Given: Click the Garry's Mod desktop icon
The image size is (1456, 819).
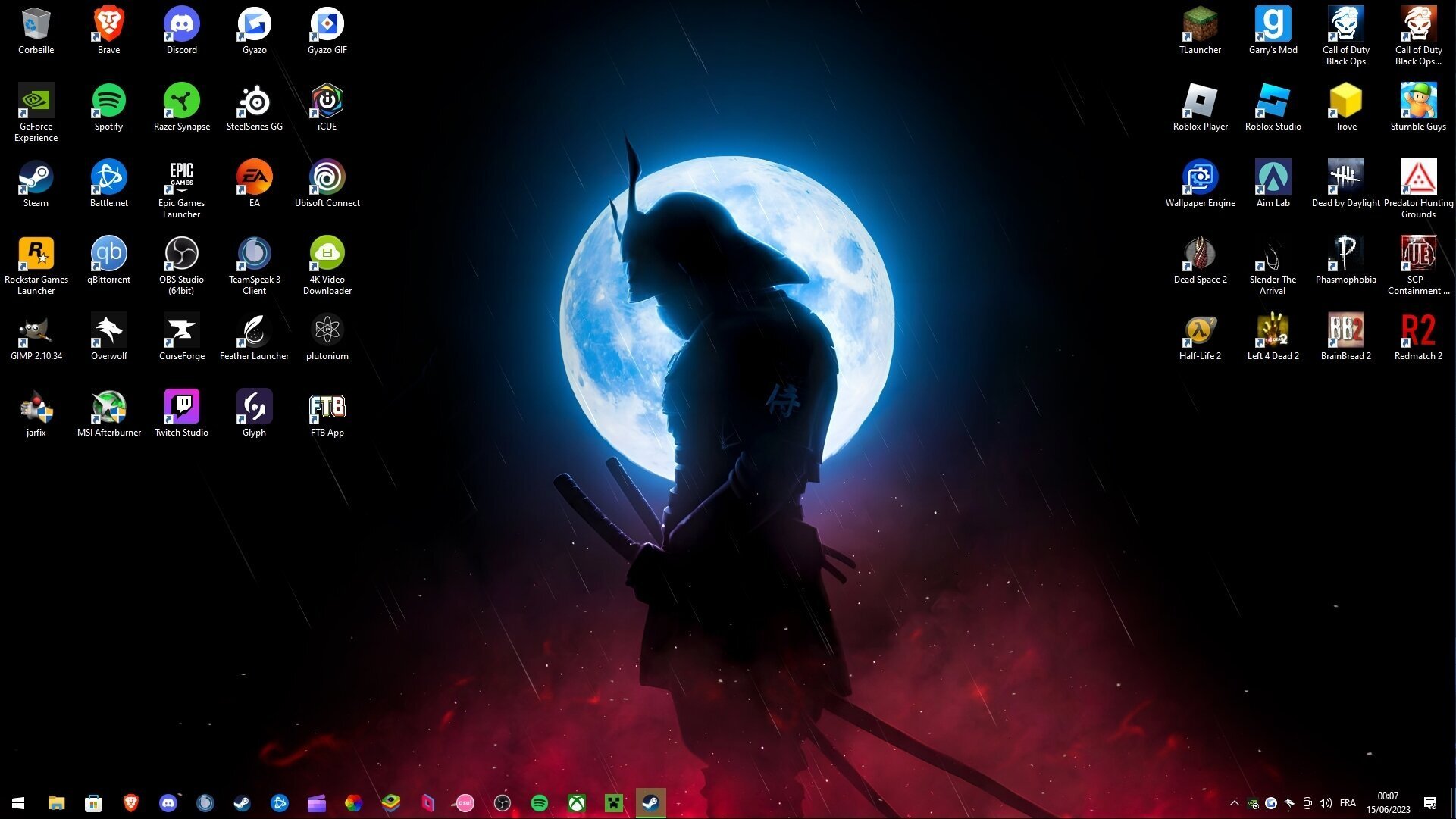Looking at the screenshot, I should tap(1273, 26).
